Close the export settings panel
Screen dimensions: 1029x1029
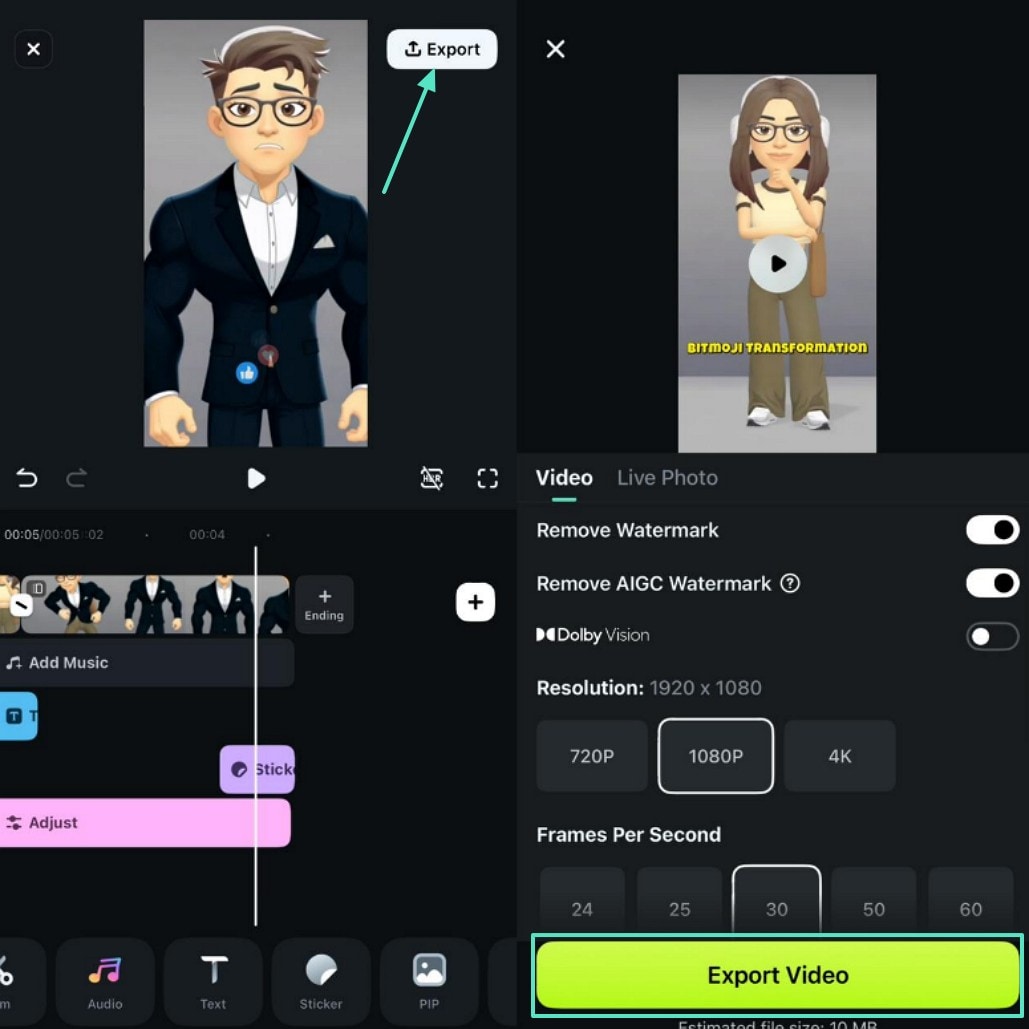[x=555, y=49]
